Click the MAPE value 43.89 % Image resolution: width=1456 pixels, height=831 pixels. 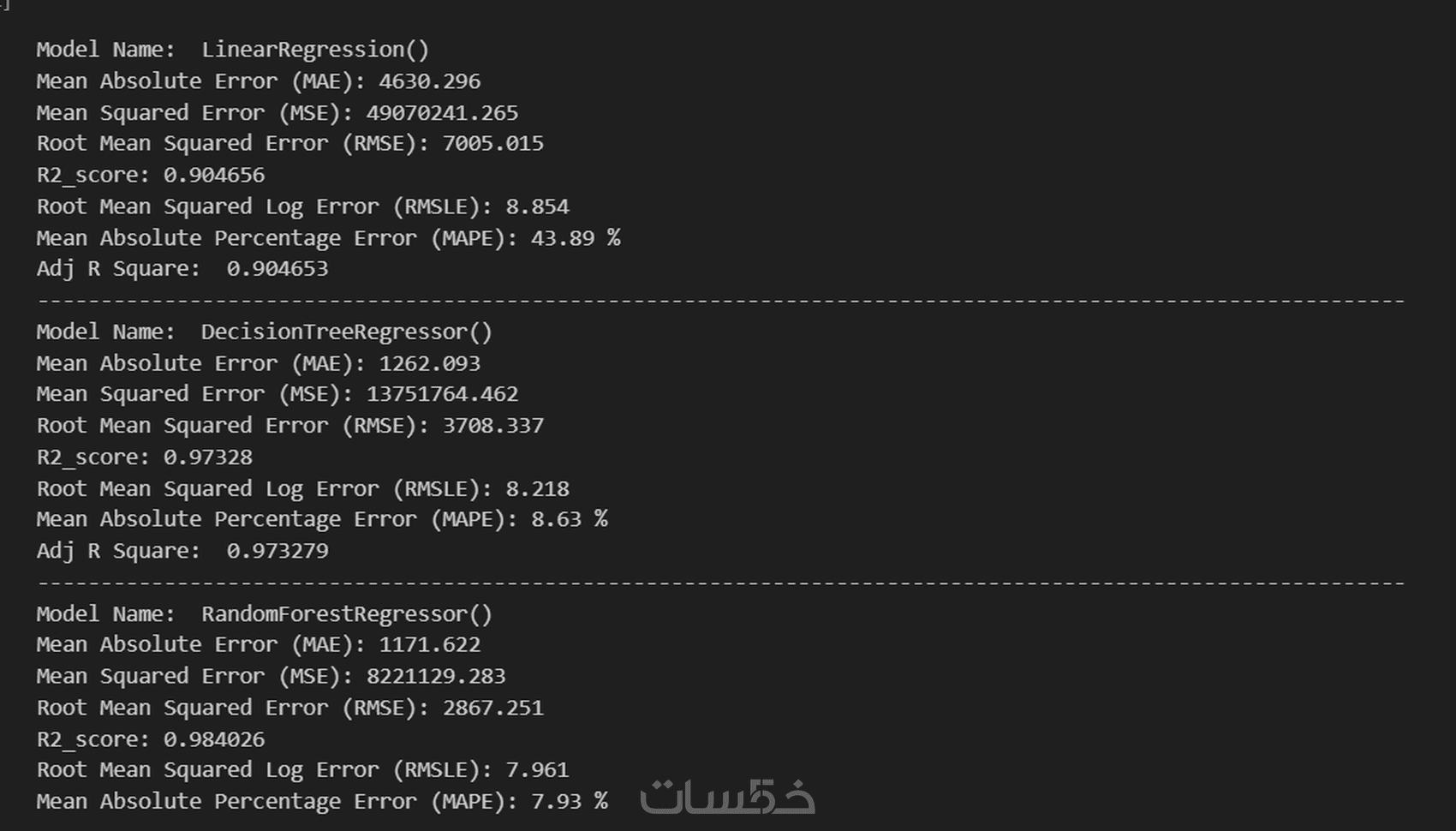pos(576,238)
